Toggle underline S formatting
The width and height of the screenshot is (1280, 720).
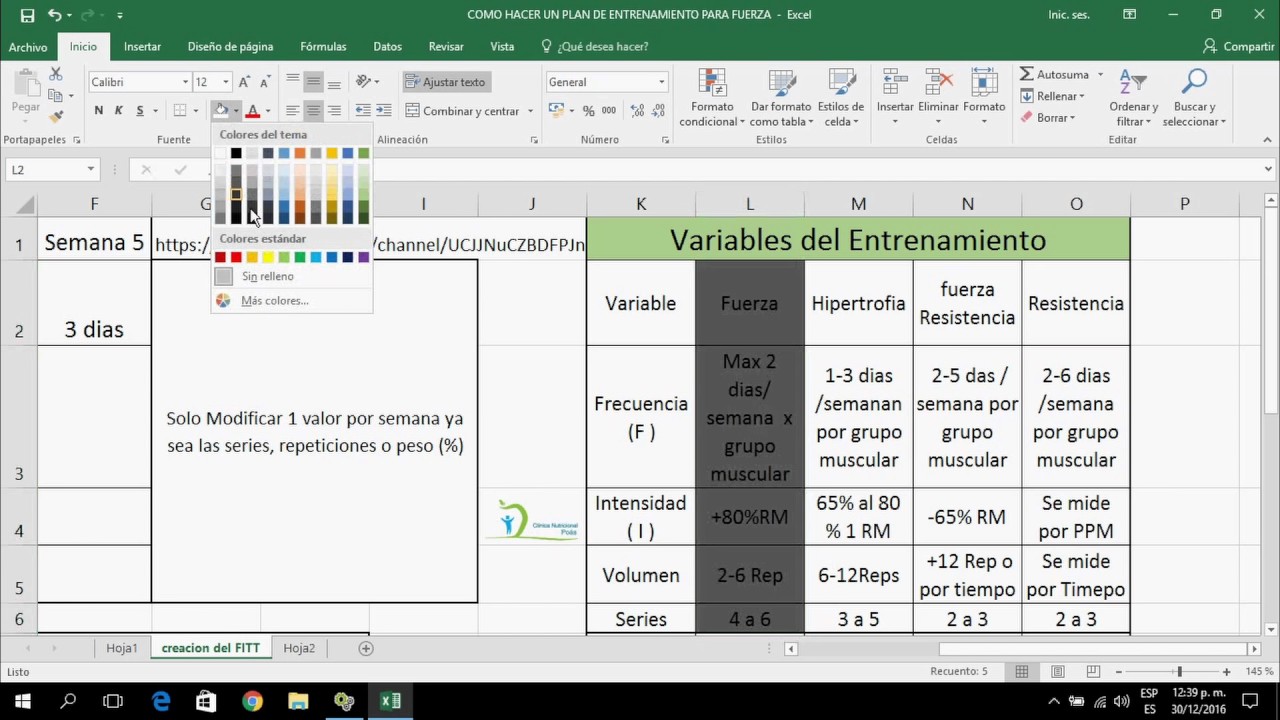[140, 111]
